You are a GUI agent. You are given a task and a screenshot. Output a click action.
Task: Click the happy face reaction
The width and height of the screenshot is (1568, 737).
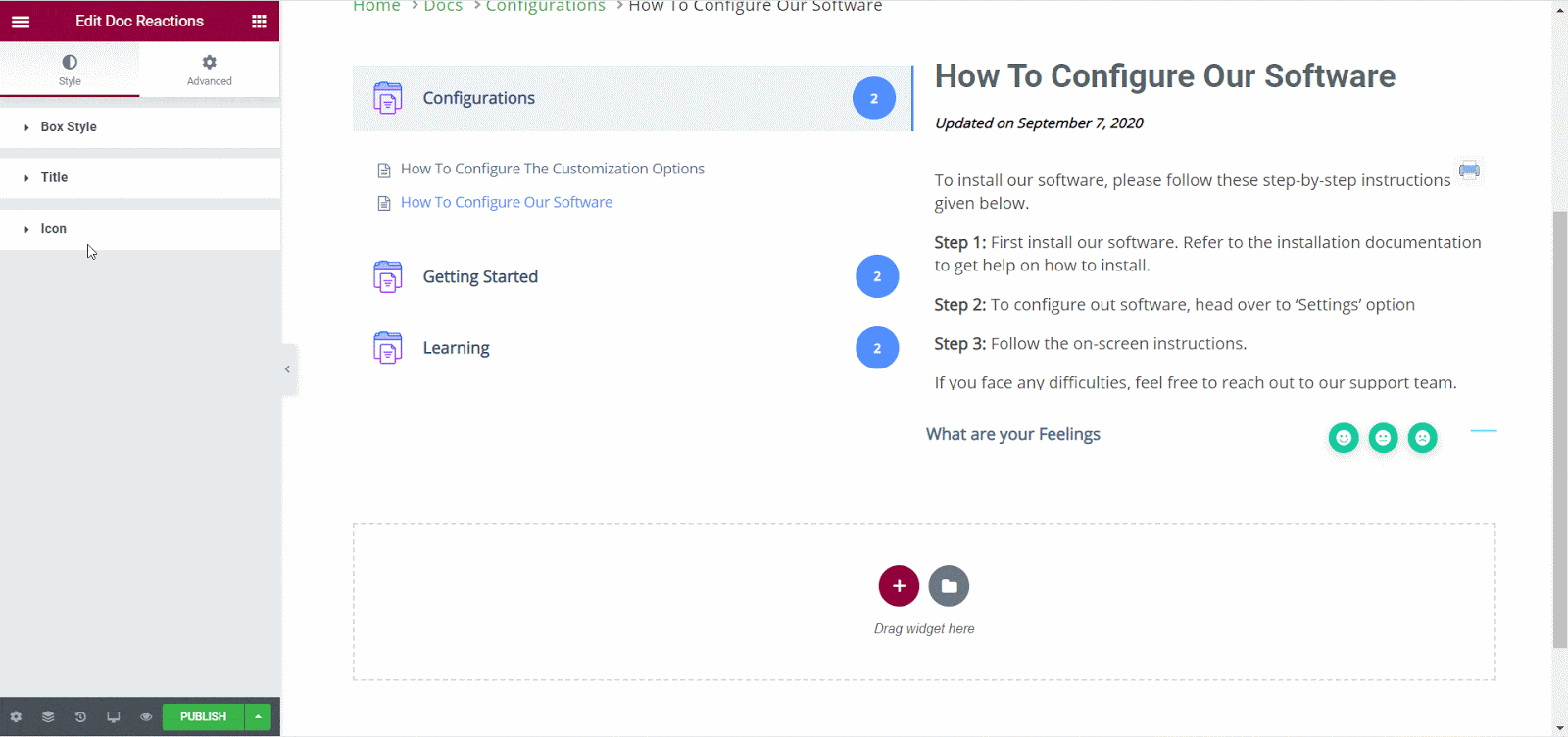coord(1344,438)
